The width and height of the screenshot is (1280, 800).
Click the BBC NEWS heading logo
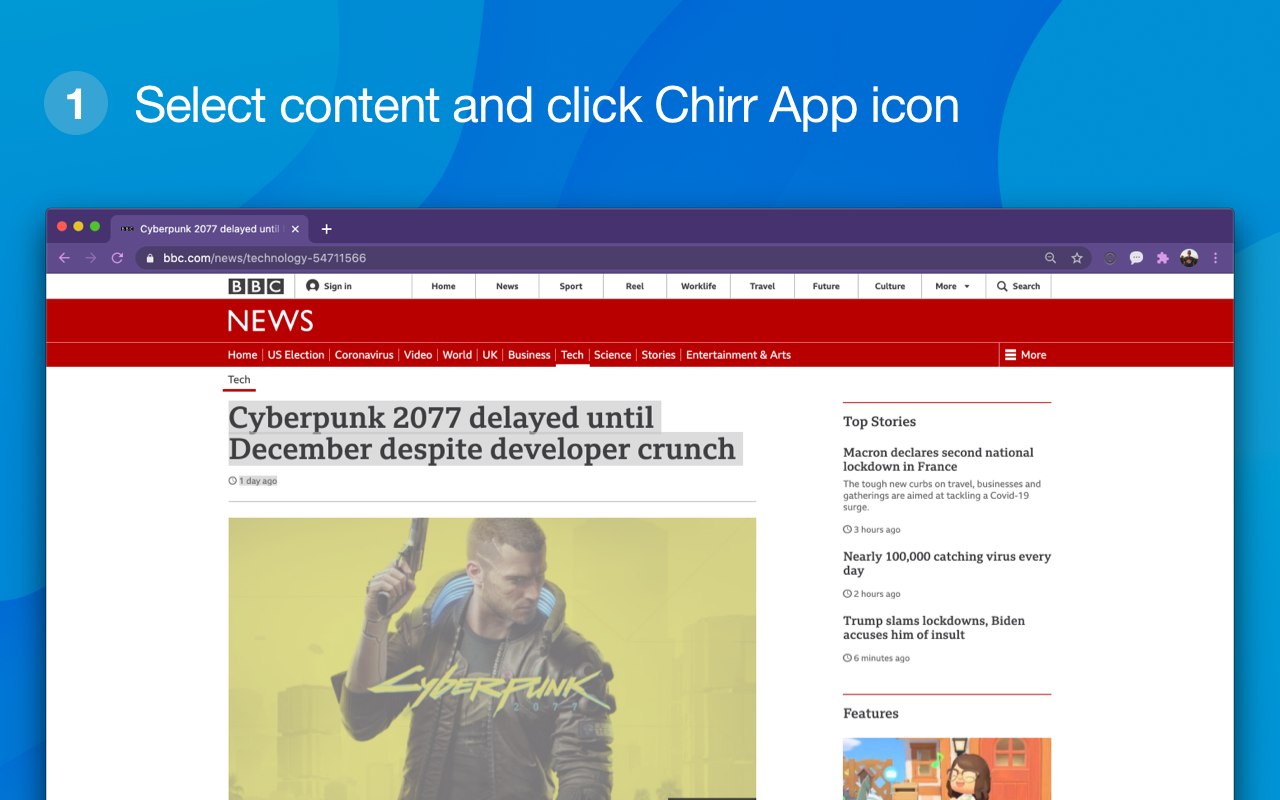[x=270, y=321]
